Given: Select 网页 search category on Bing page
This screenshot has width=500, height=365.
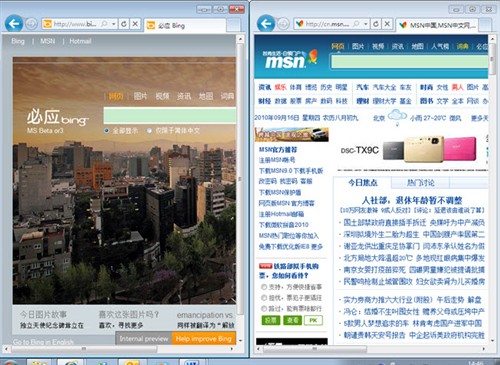Looking at the screenshot, I should tap(116, 96).
